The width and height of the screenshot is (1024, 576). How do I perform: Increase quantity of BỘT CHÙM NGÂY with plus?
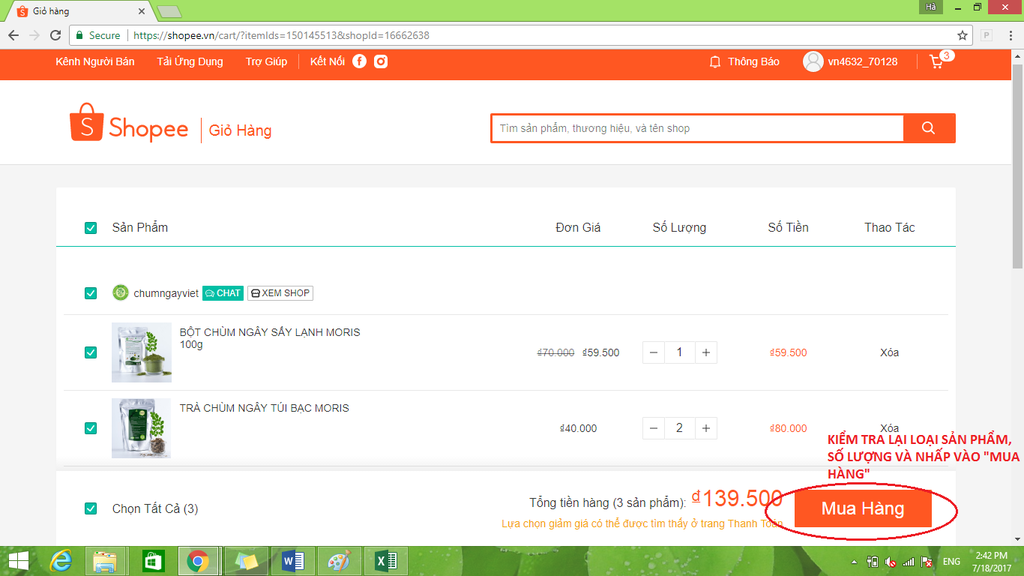[x=706, y=353]
